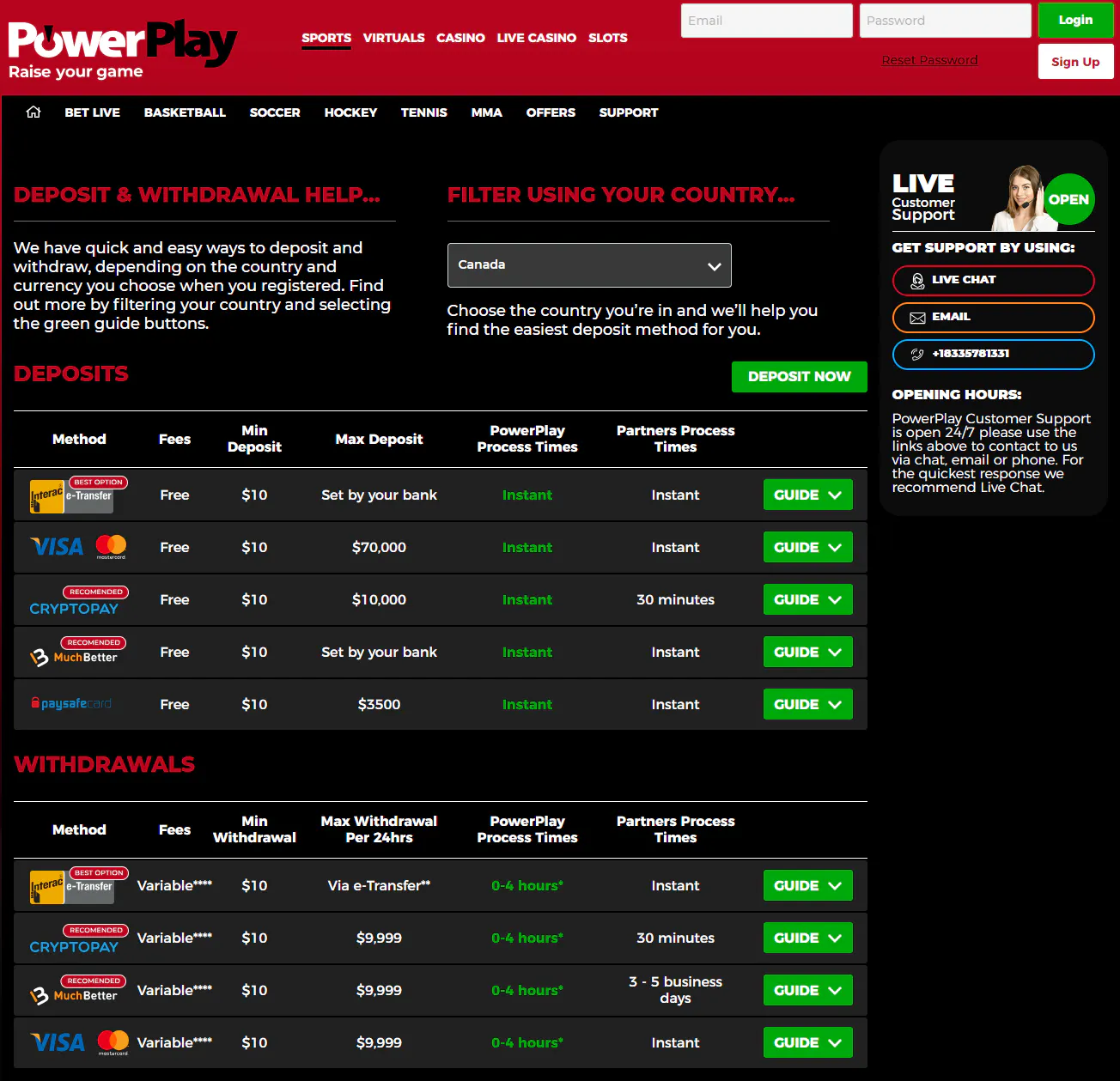Expand the paysafecard deposit GUIDE
Image resolution: width=1120 pixels, height=1081 pixels.
807,704
